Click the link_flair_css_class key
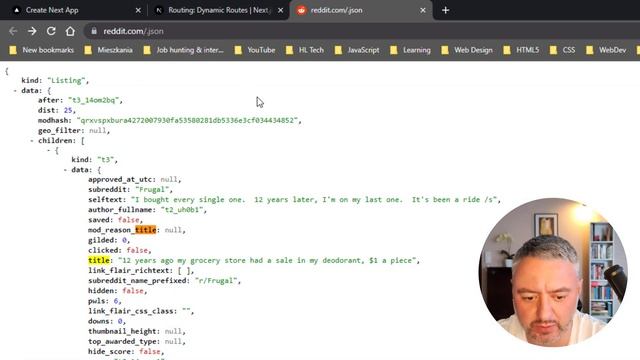 click(131, 311)
